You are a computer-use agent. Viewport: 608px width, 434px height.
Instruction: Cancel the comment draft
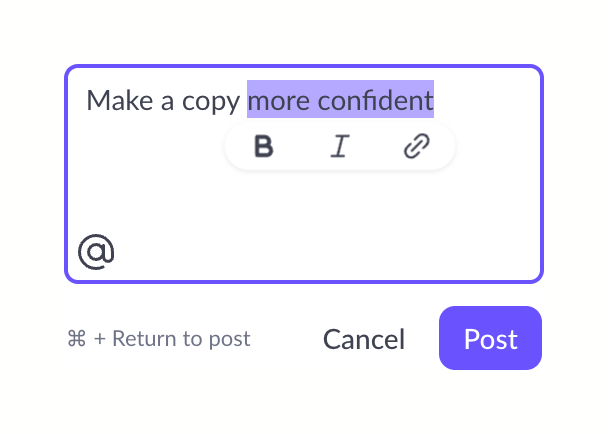tap(364, 339)
